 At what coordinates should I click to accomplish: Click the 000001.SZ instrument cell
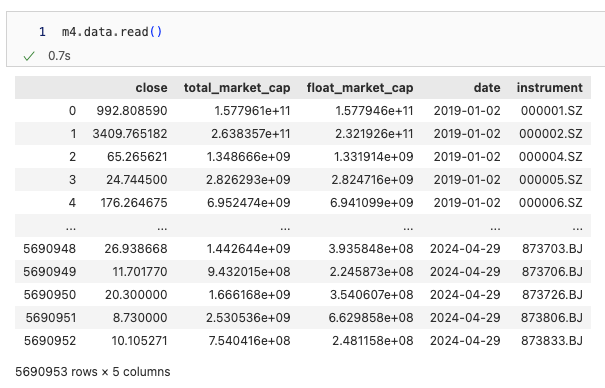click(551, 111)
